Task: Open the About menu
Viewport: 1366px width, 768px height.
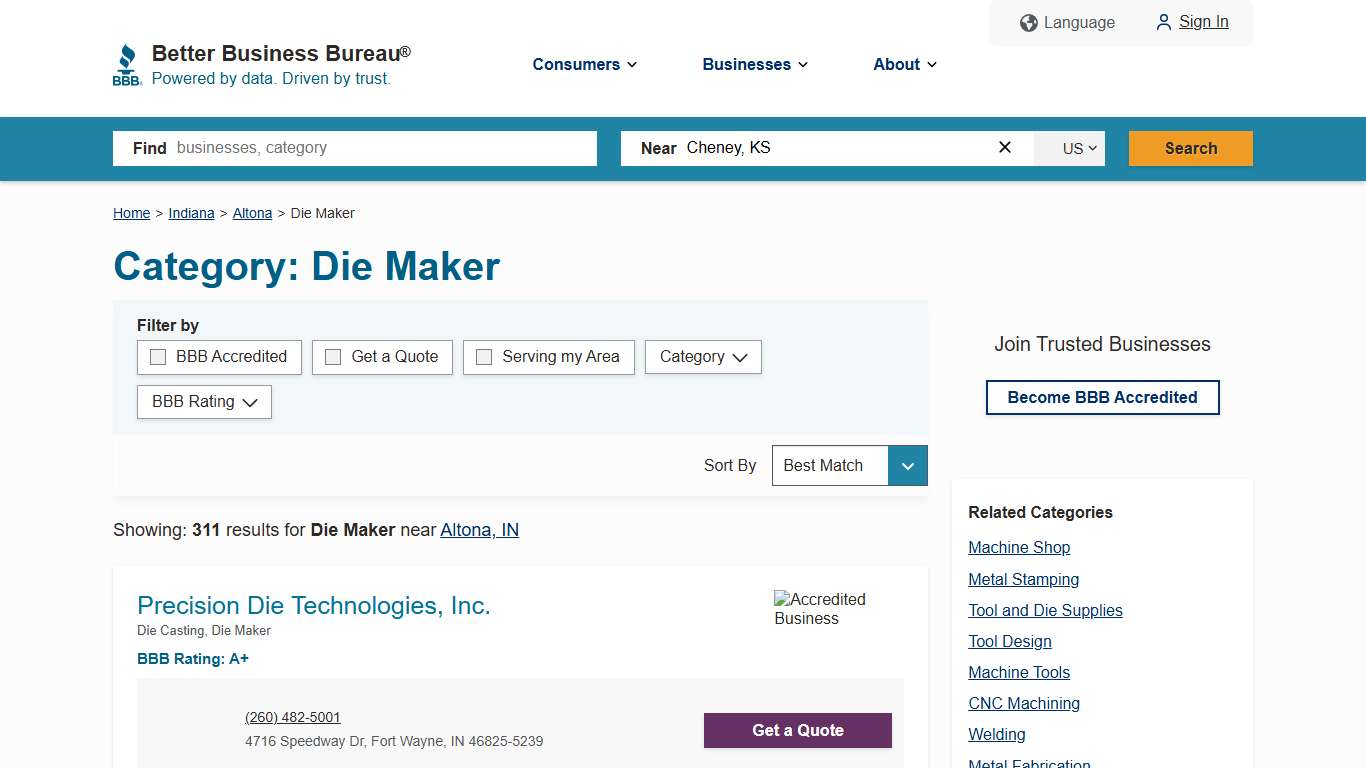Action: click(x=903, y=64)
